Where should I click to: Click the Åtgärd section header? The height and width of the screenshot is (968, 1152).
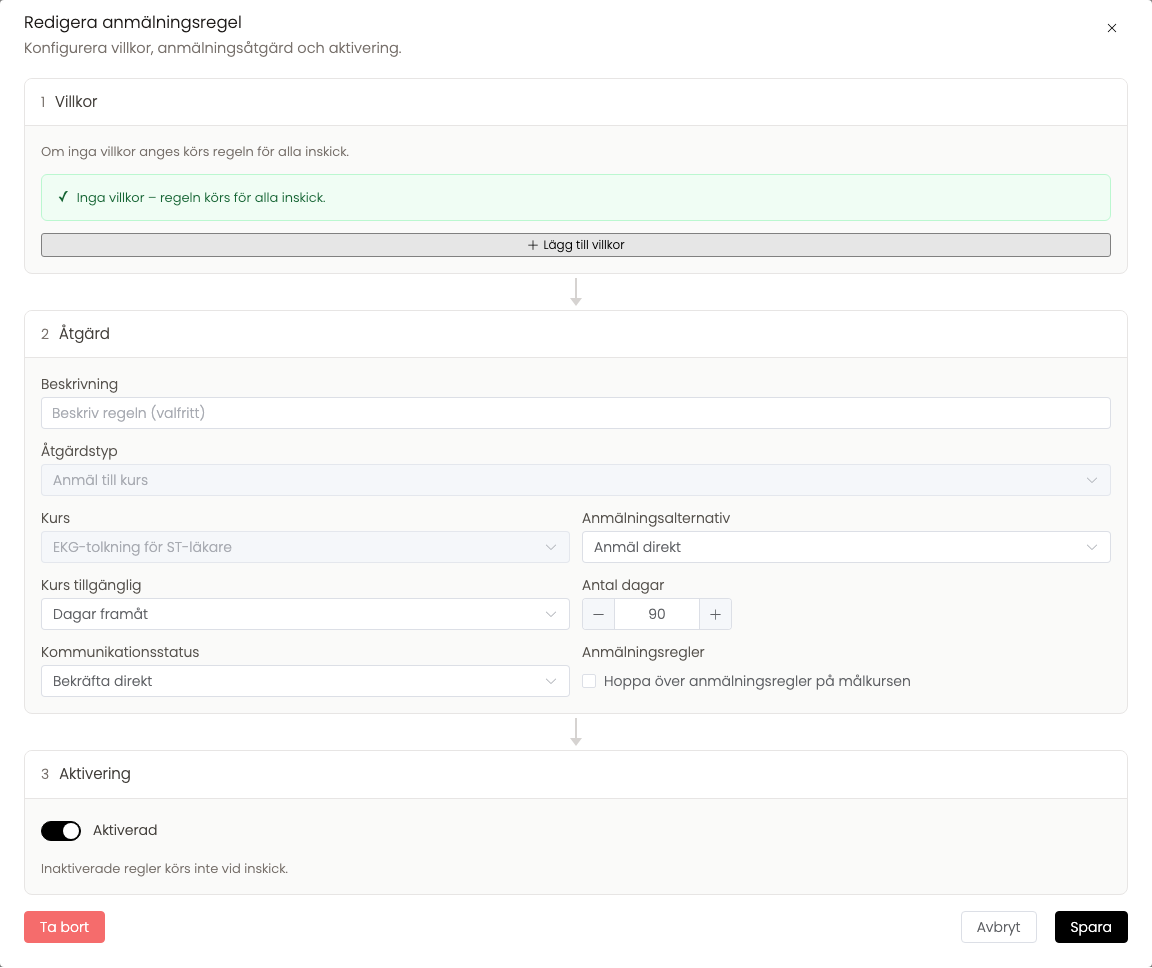click(575, 334)
